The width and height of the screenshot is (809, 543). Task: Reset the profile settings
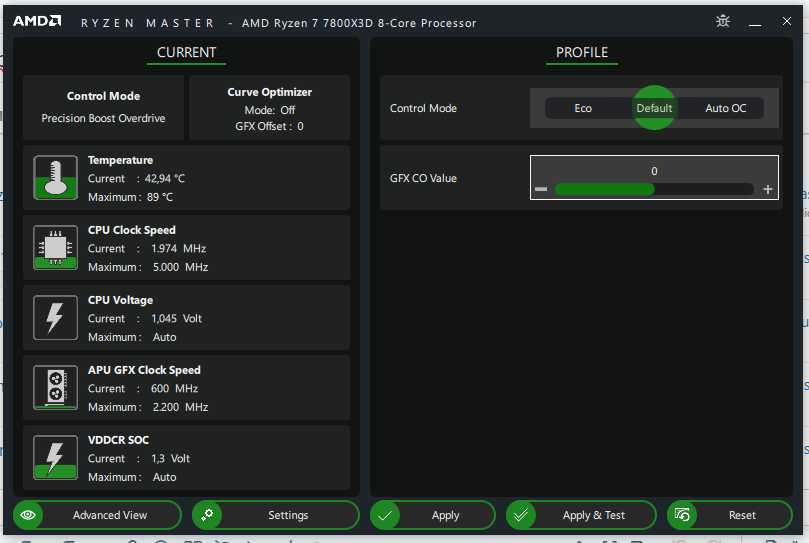click(x=730, y=515)
